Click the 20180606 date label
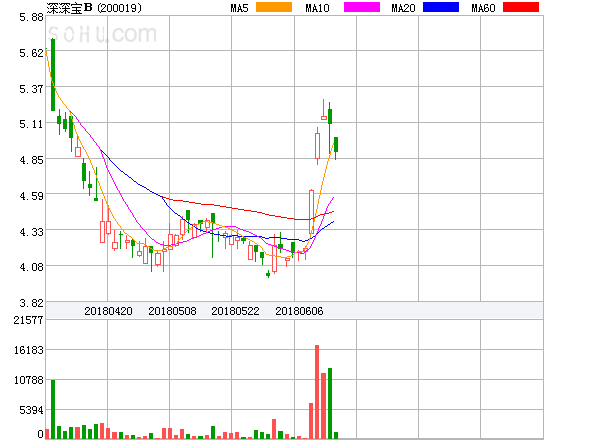Screen dimensions: 600x440 point(299,311)
